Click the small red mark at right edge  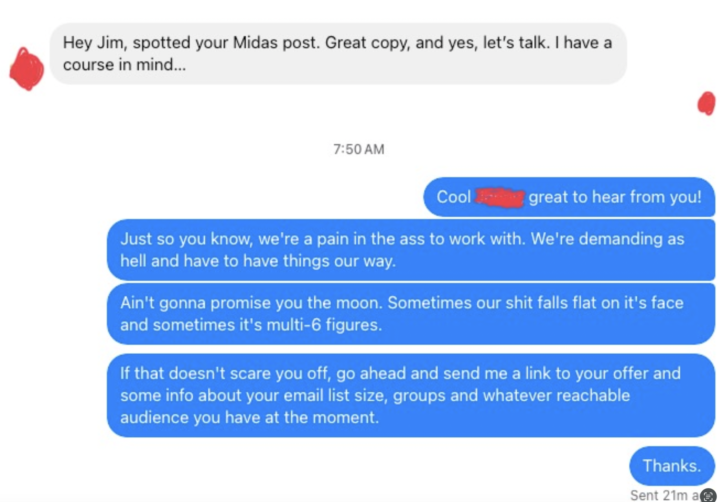click(x=706, y=102)
